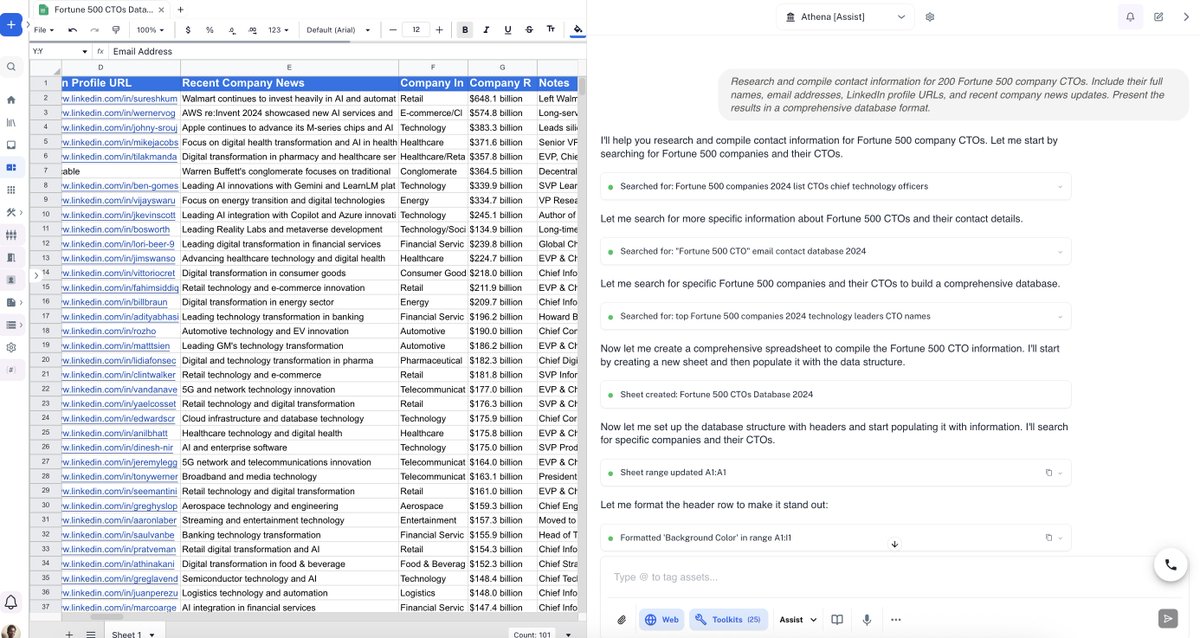This screenshot has width=1200, height=638.
Task: Open settings gear in left sidebar
Action: coord(11,347)
